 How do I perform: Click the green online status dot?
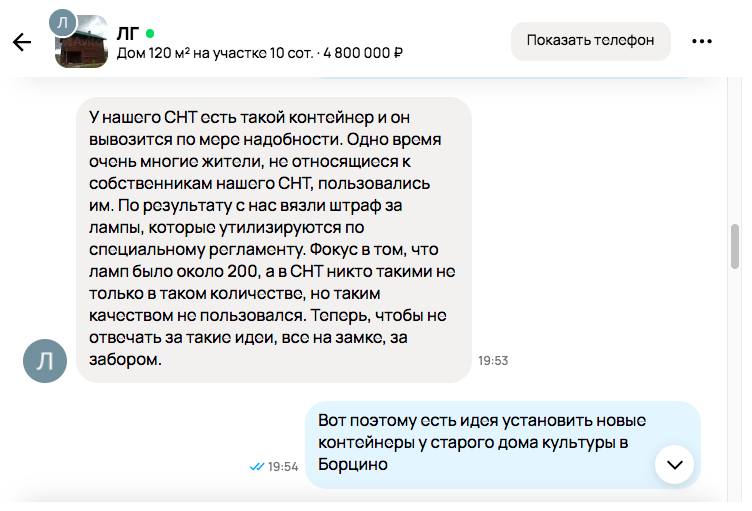150,33
